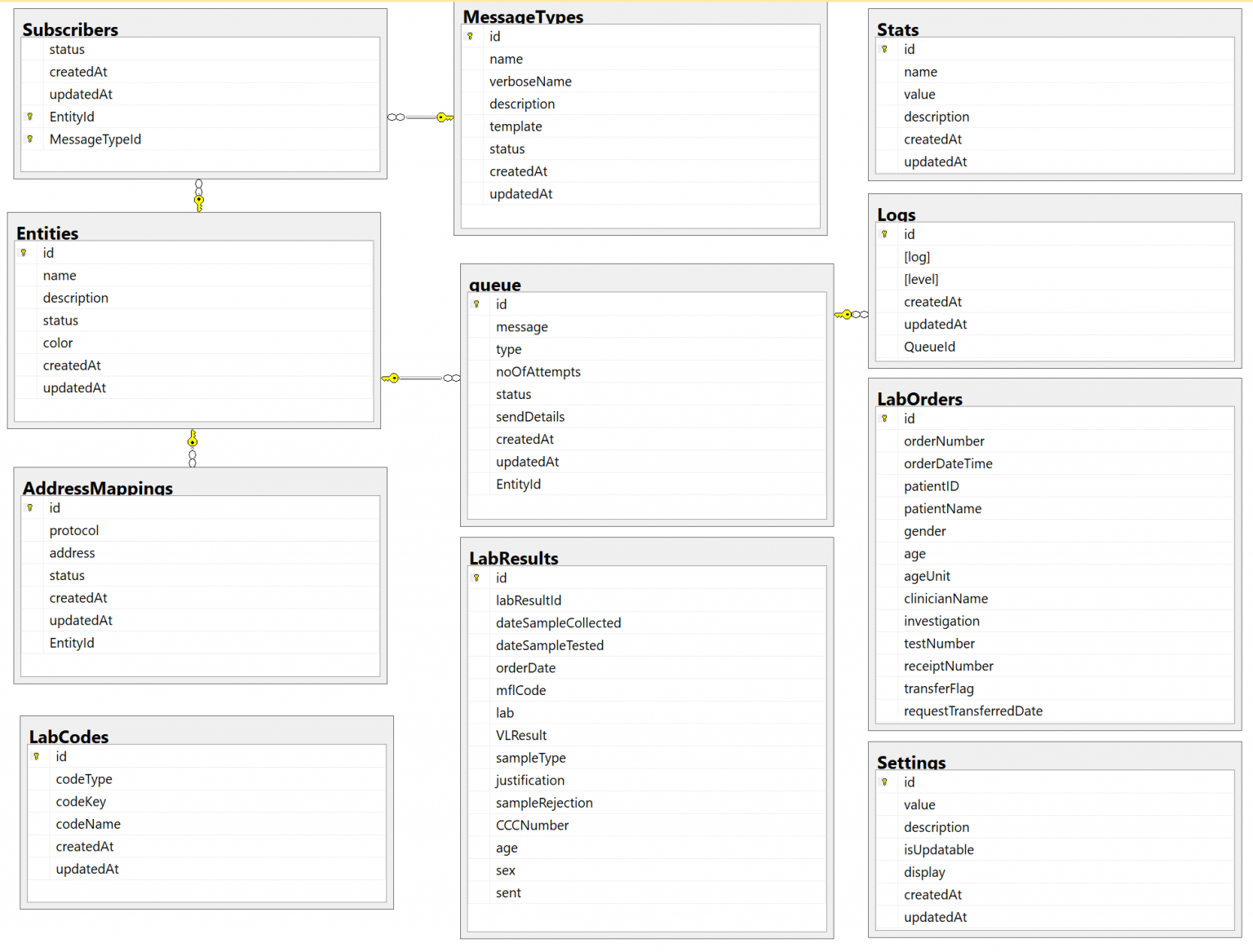This screenshot has width=1253, height=952.
Task: Click the noOfAttempts column in queue
Action: 647,372
